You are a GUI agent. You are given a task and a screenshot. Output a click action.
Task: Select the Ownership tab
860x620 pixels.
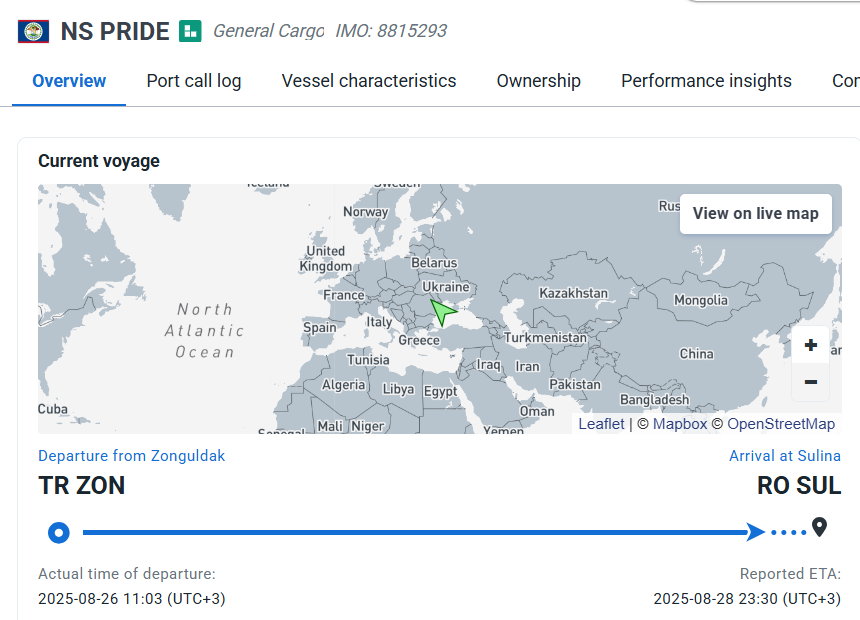pyautogui.click(x=538, y=81)
